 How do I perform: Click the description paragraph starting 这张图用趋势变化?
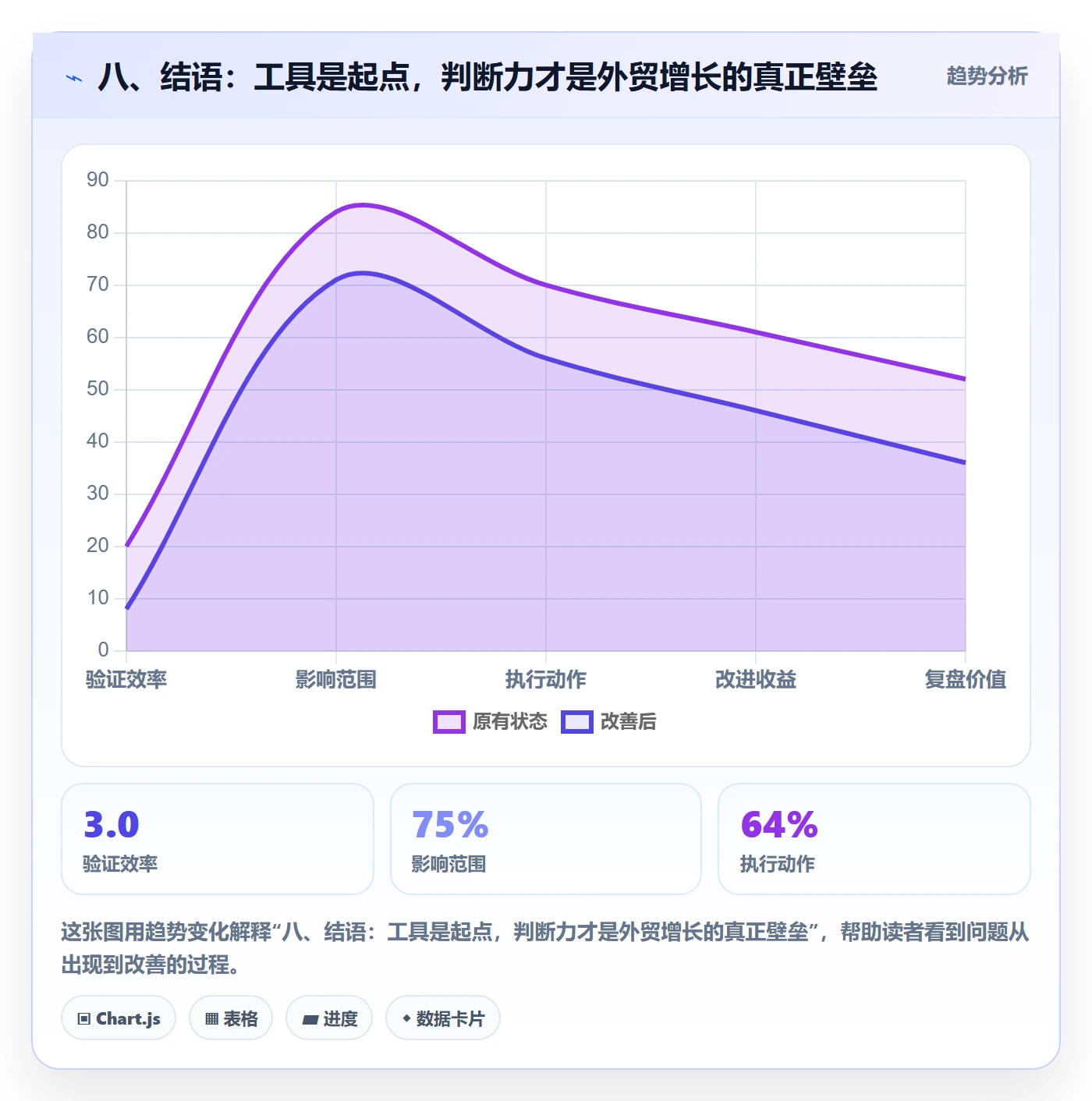[x=545, y=948]
